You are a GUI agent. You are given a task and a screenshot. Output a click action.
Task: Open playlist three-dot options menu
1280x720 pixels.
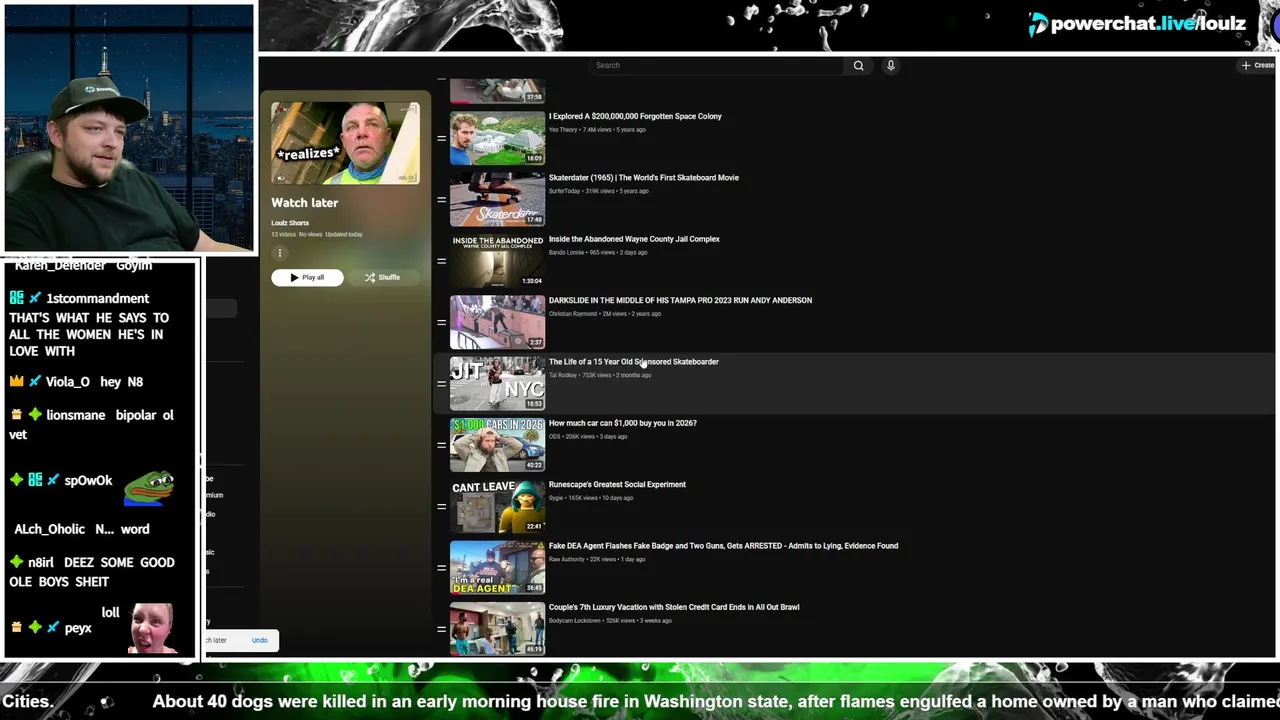click(x=280, y=253)
